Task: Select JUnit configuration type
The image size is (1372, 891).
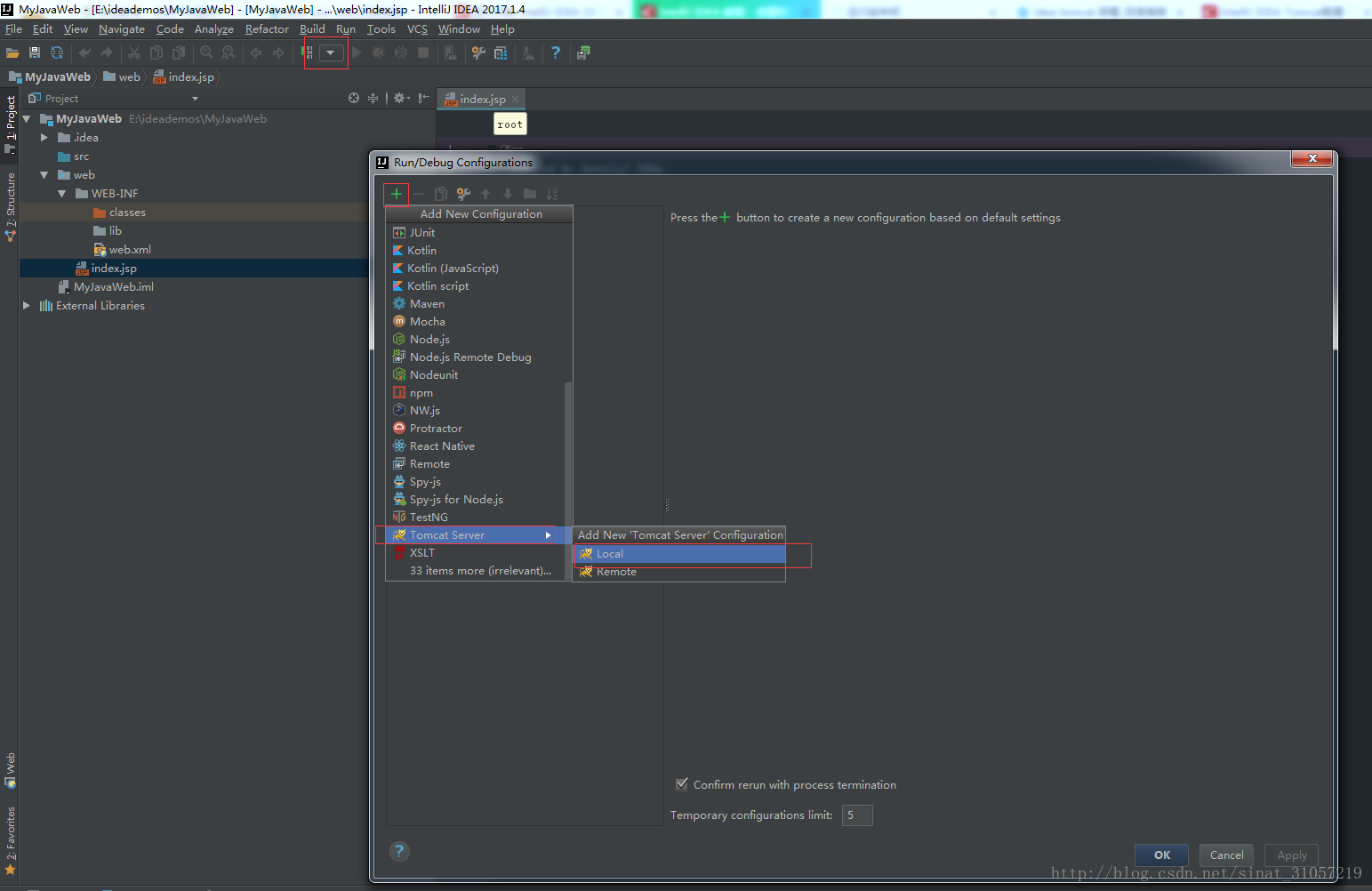Action: pos(475,232)
